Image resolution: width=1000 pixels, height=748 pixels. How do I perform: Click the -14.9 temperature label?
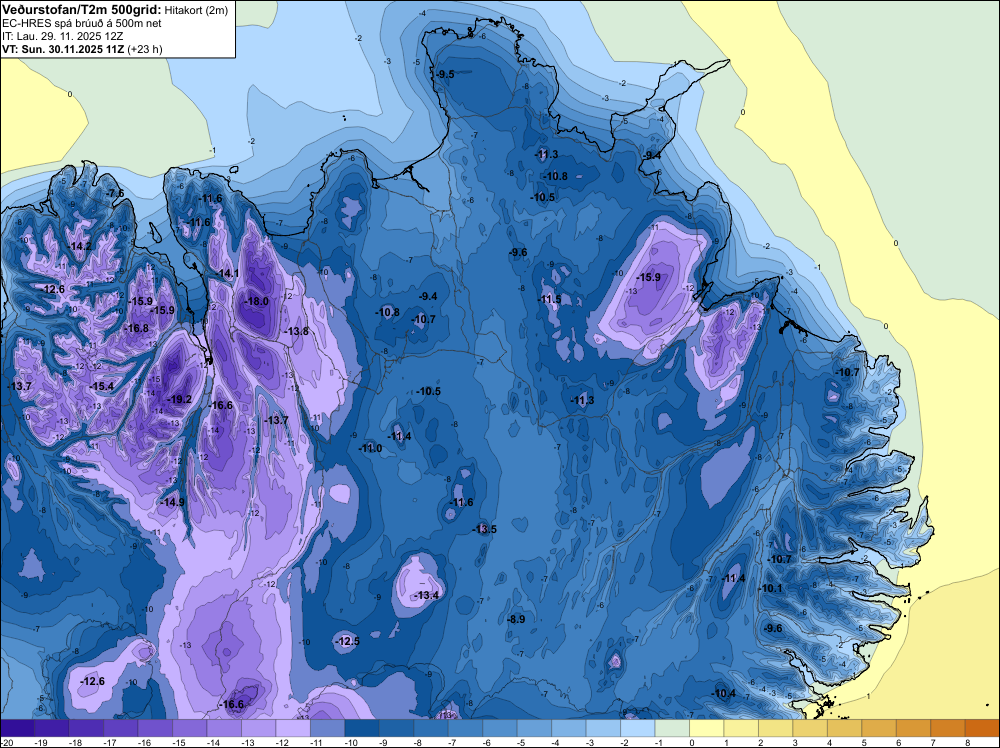172,502
